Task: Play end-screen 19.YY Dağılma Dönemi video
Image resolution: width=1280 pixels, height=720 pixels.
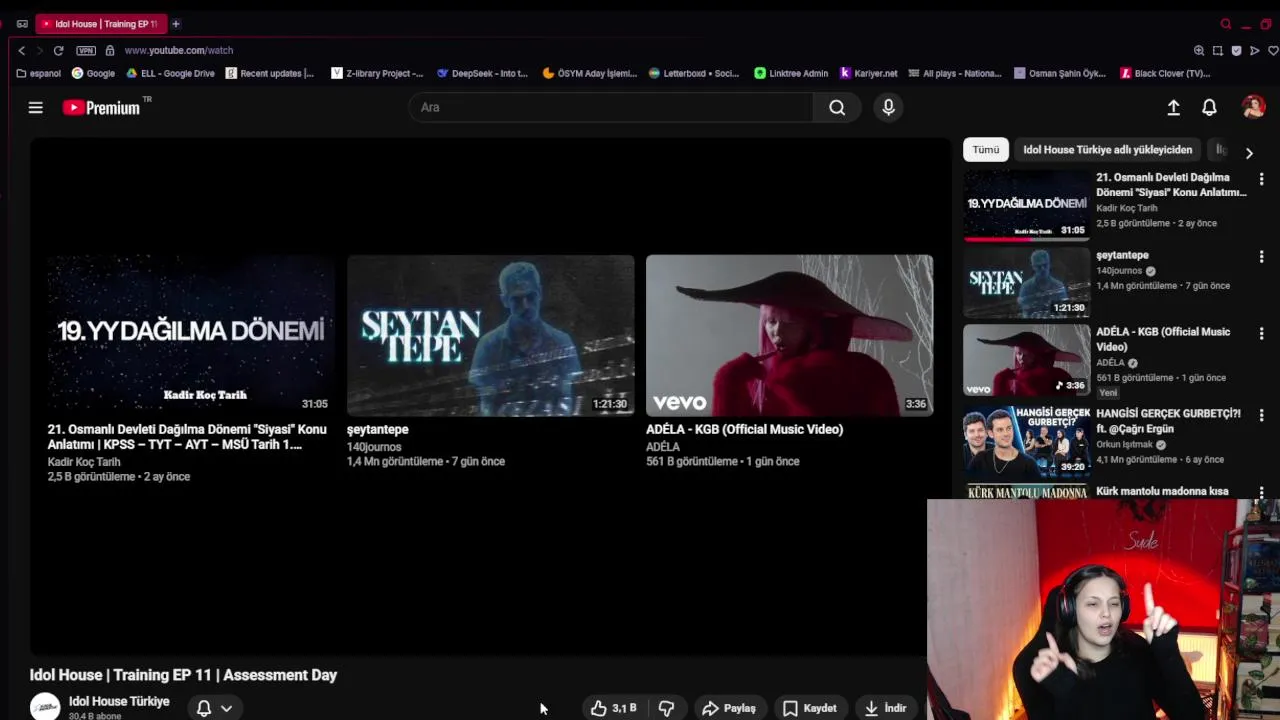Action: click(x=191, y=335)
